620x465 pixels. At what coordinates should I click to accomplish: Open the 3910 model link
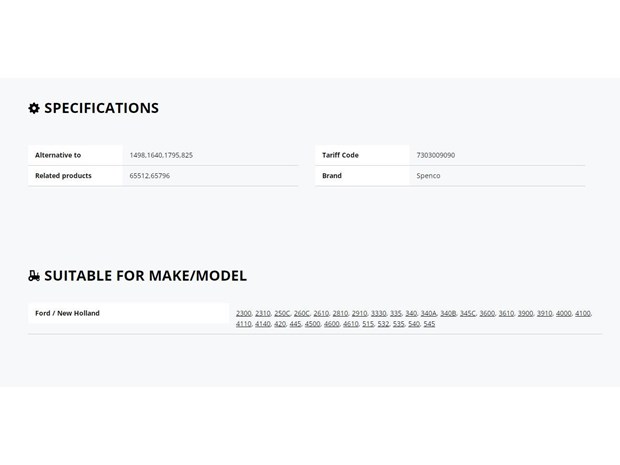click(544, 313)
